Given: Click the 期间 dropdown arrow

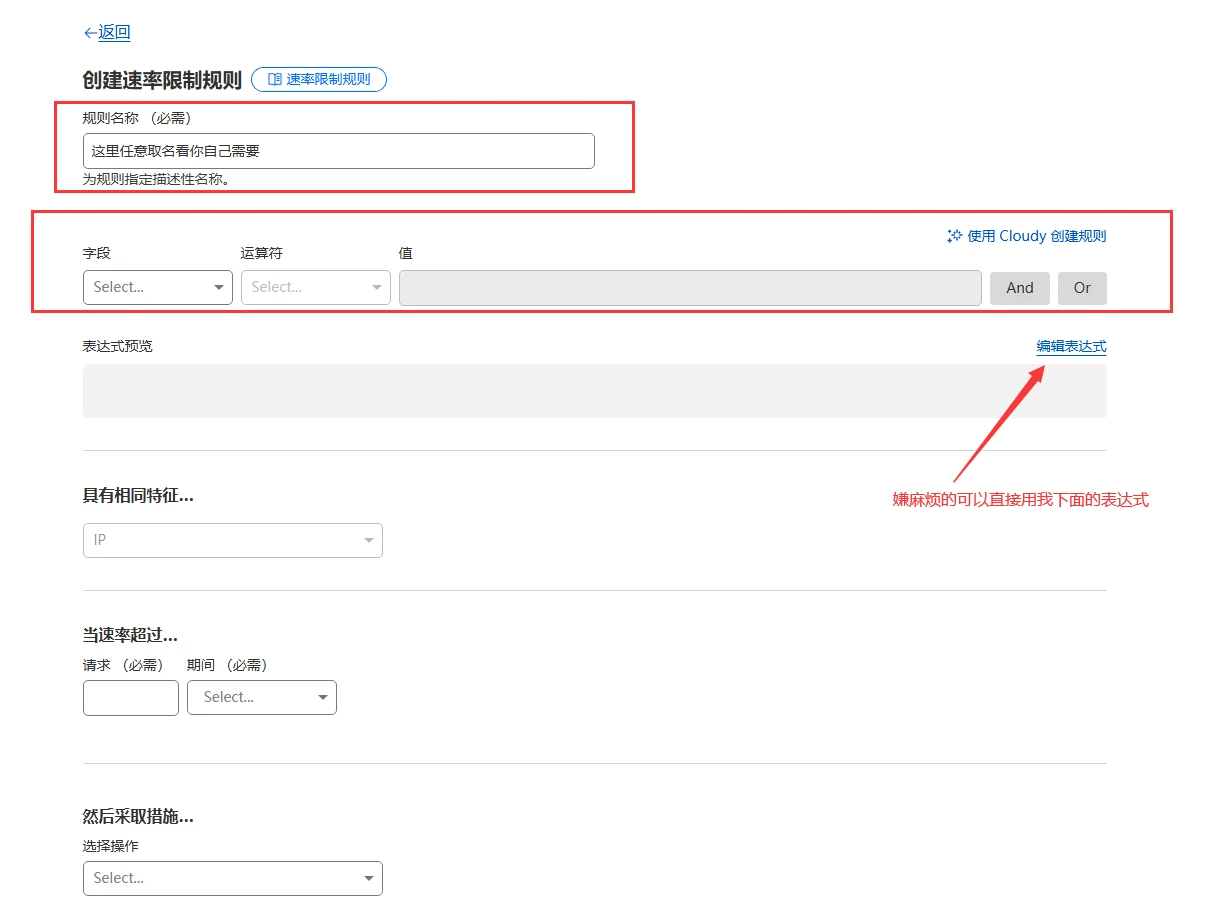Looking at the screenshot, I should 323,698.
